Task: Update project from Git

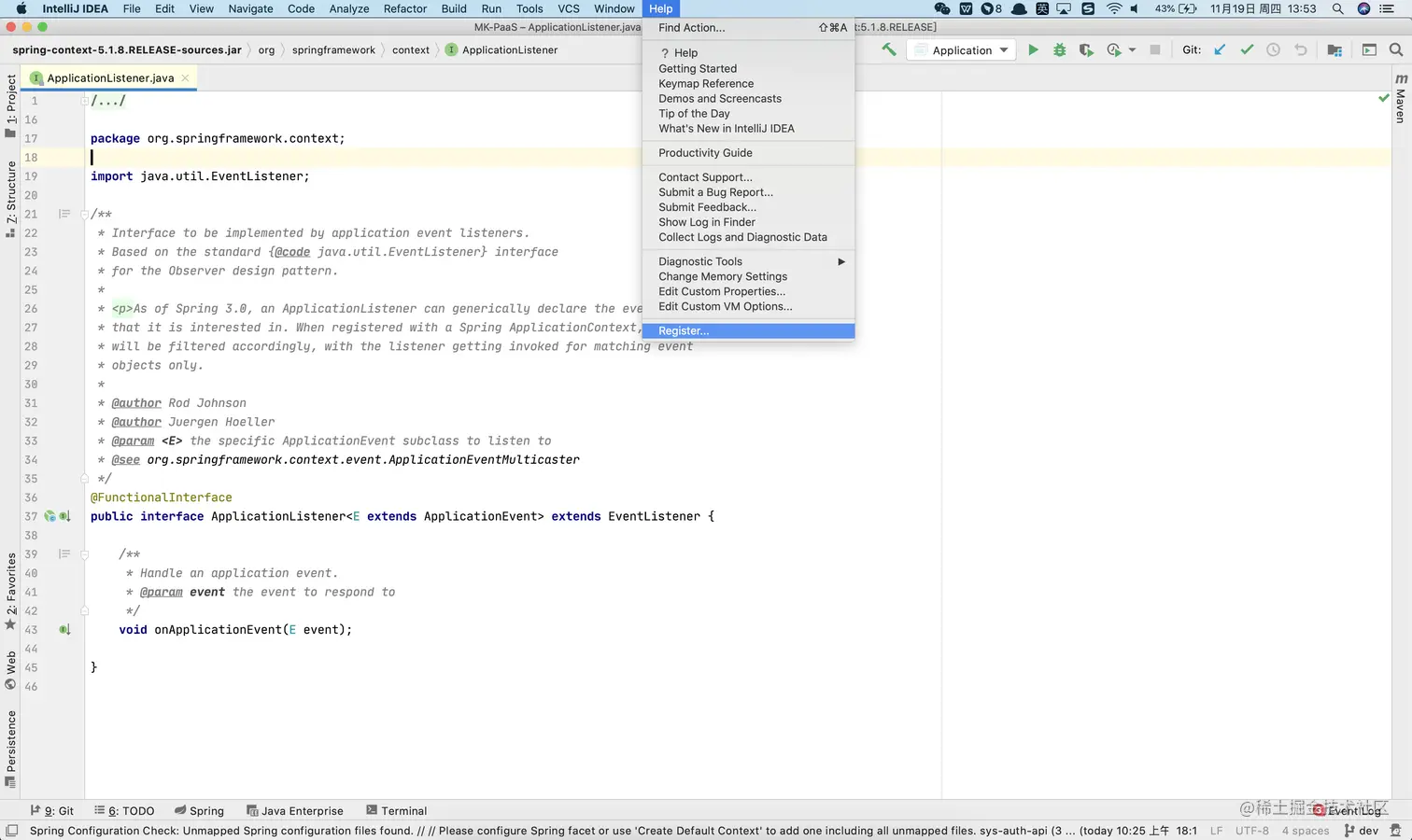Action: 1221,49
